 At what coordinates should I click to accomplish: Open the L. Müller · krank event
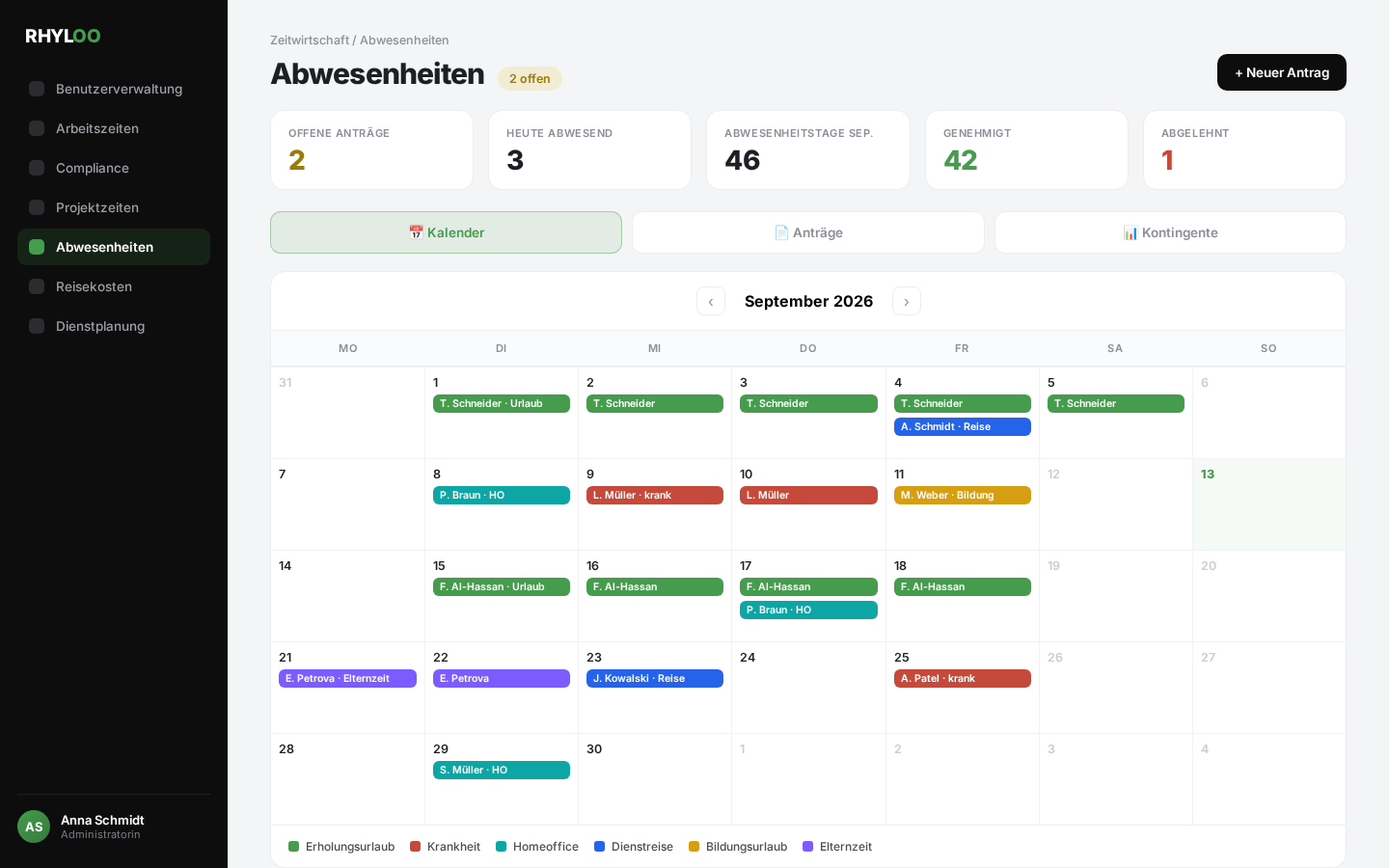click(655, 496)
